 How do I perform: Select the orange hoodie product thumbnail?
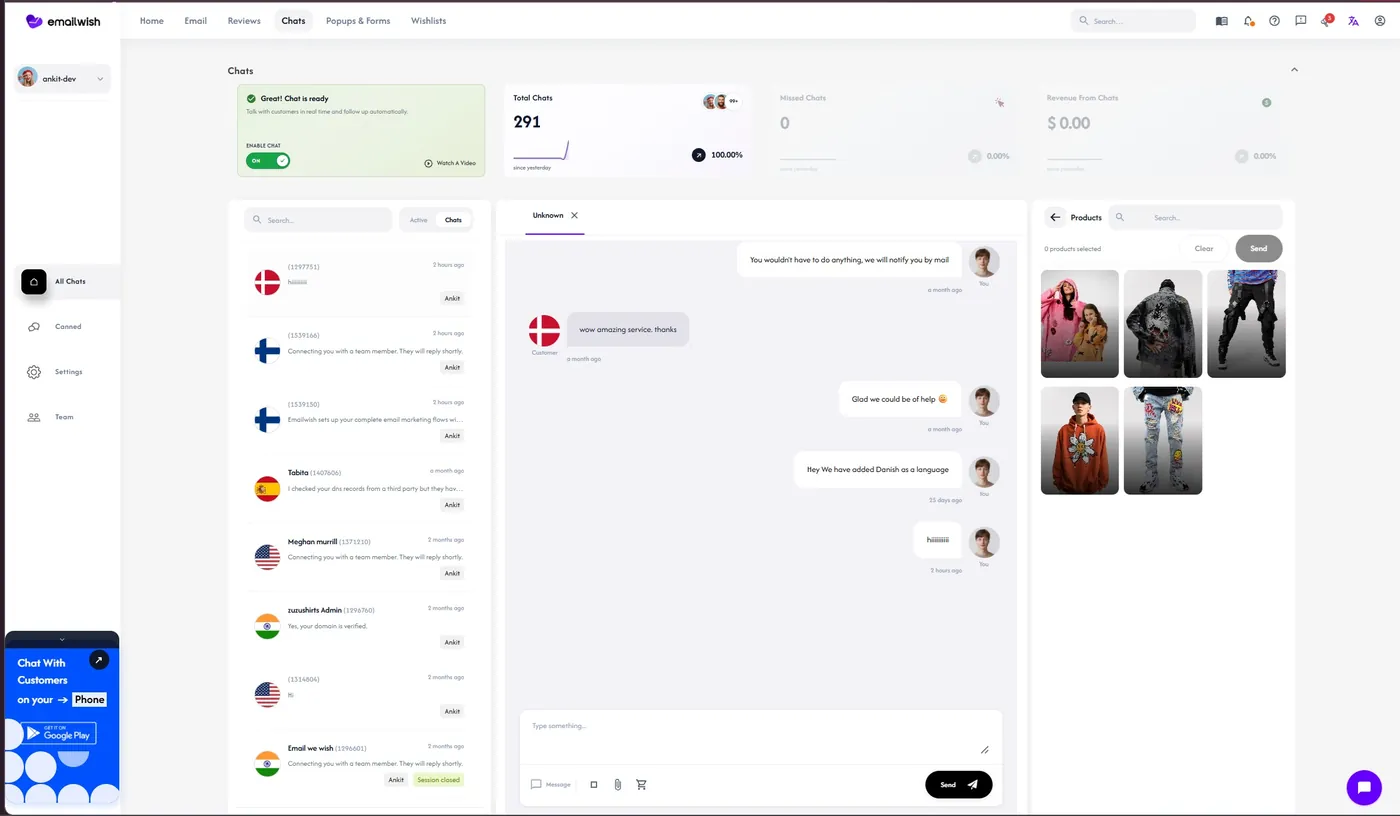pos(1080,440)
